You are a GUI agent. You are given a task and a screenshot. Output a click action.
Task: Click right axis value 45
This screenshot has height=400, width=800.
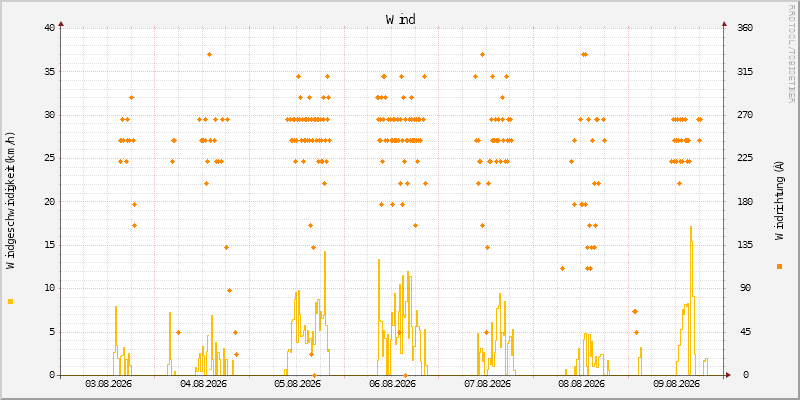click(743, 332)
